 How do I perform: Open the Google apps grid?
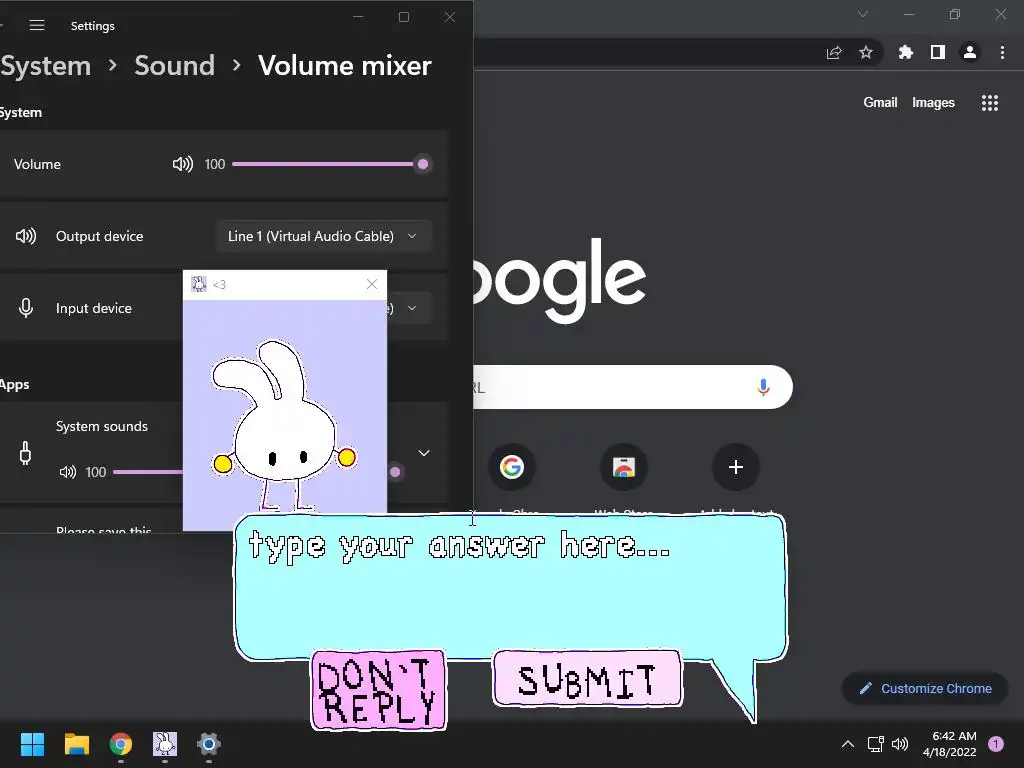pos(990,103)
